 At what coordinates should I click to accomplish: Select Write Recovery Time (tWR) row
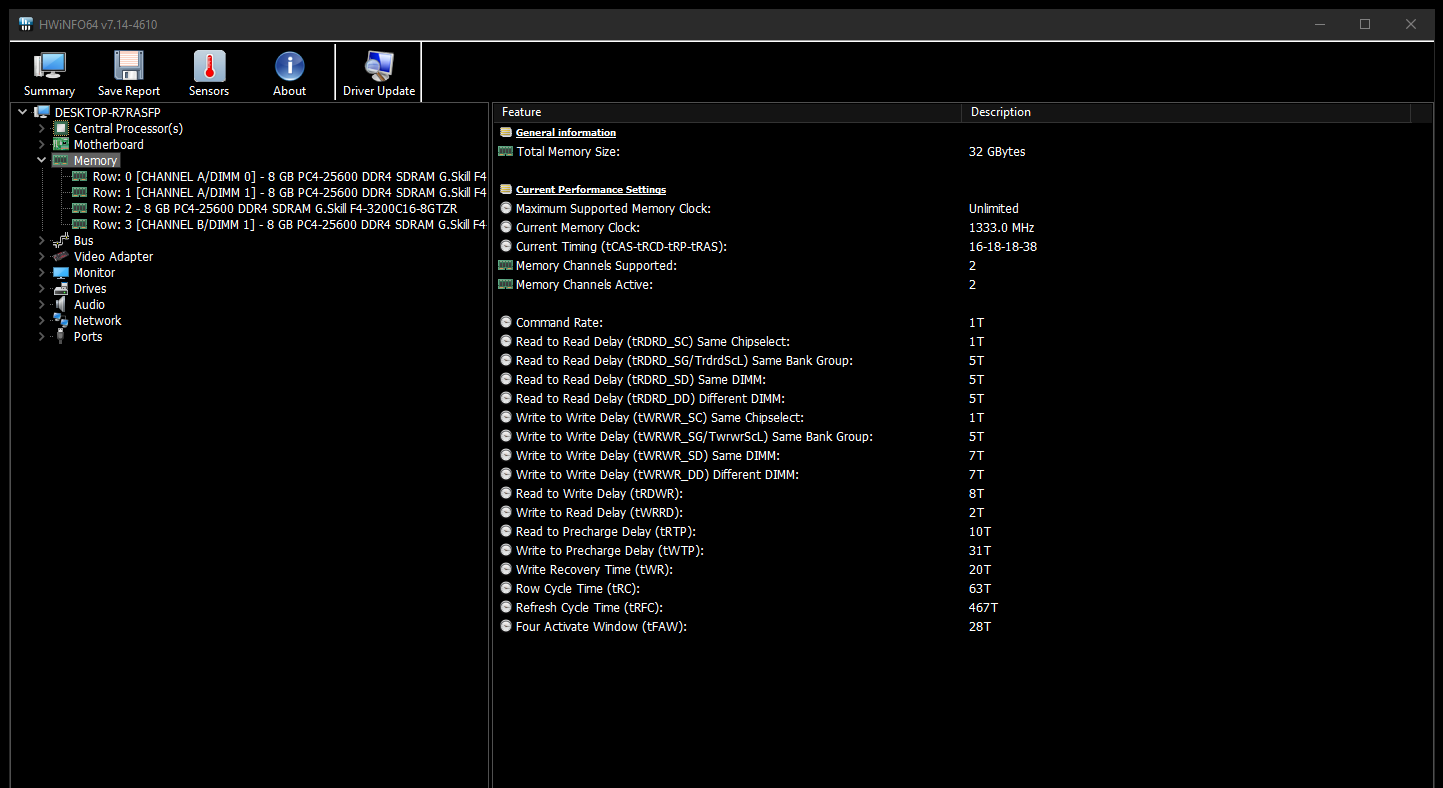point(960,570)
